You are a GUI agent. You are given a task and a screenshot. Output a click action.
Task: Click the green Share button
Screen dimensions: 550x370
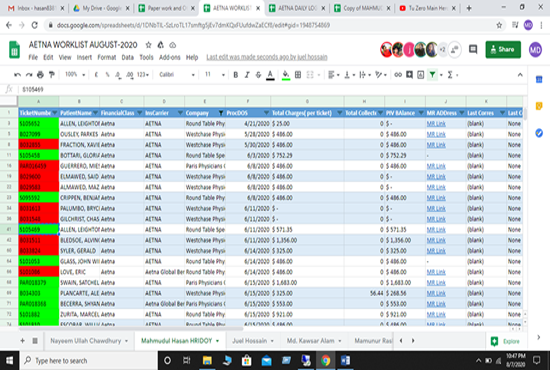pos(503,49)
